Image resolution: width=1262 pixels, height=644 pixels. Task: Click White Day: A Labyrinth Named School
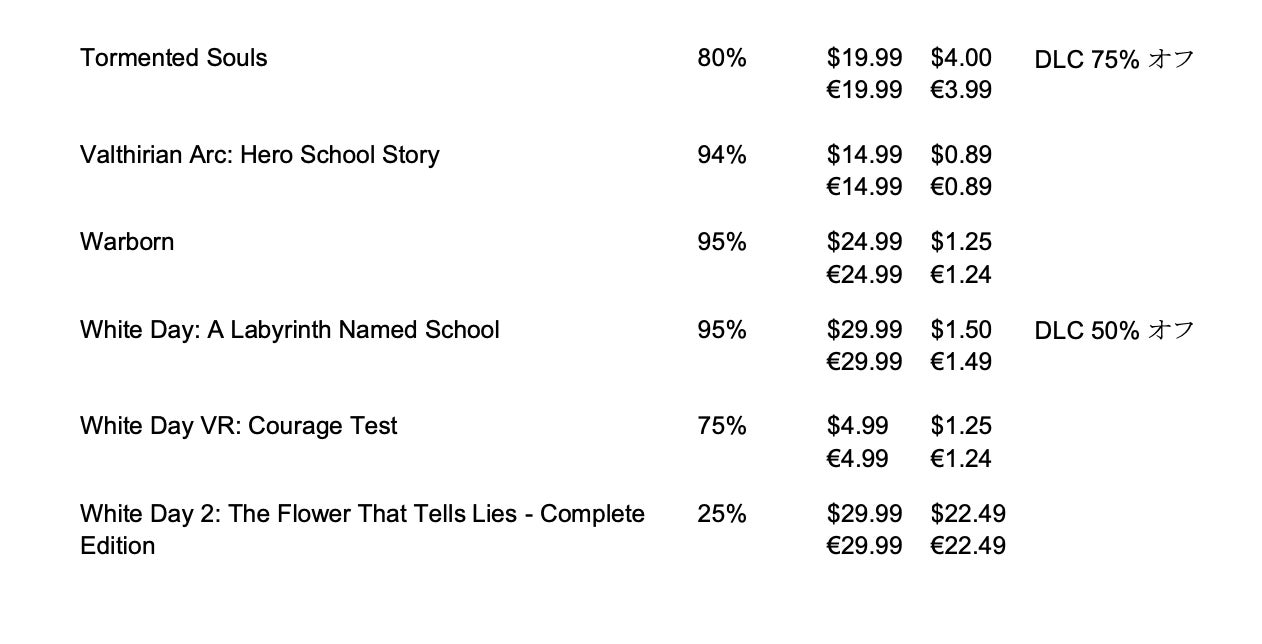[289, 330]
